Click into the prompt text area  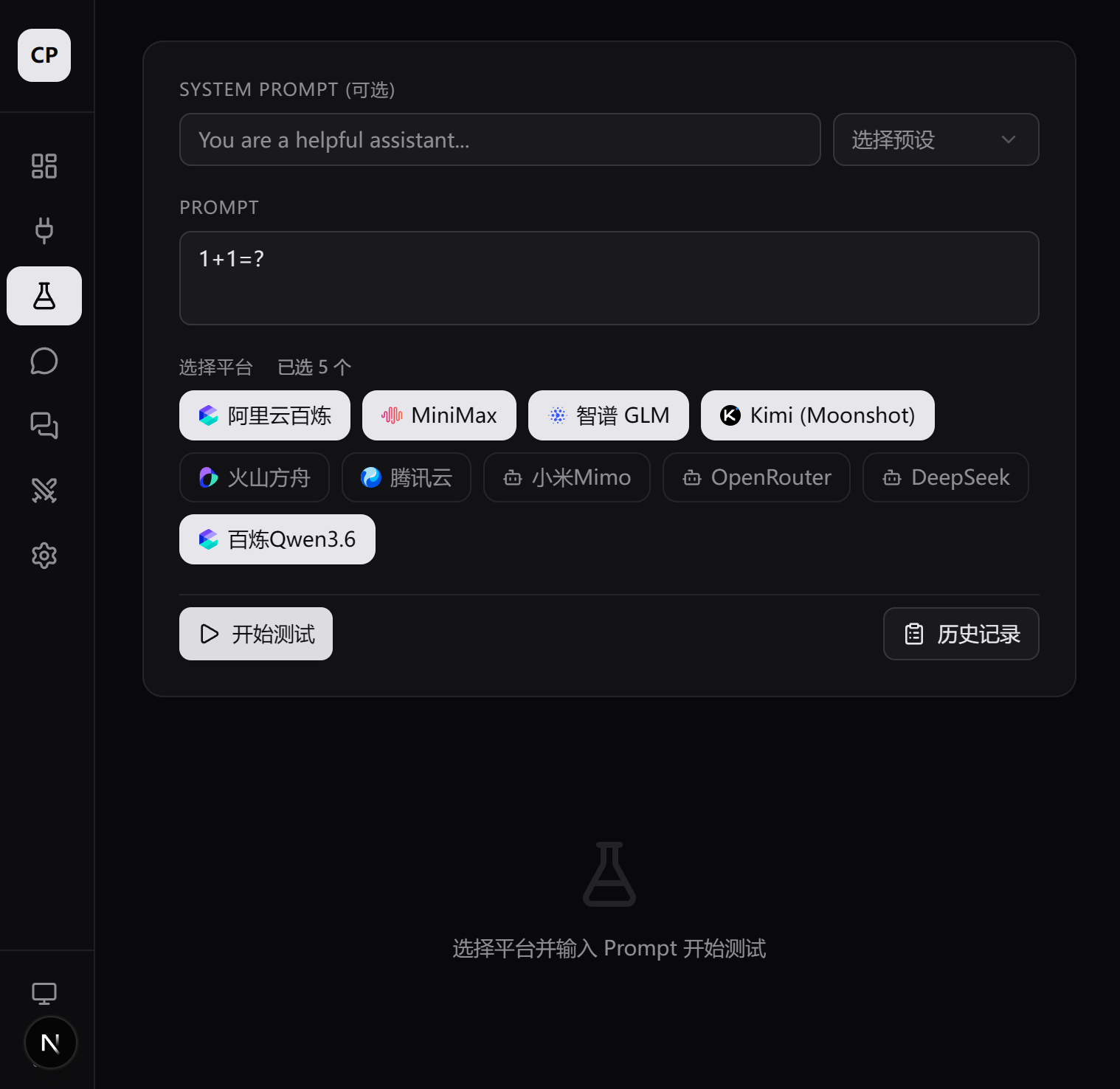click(609, 278)
